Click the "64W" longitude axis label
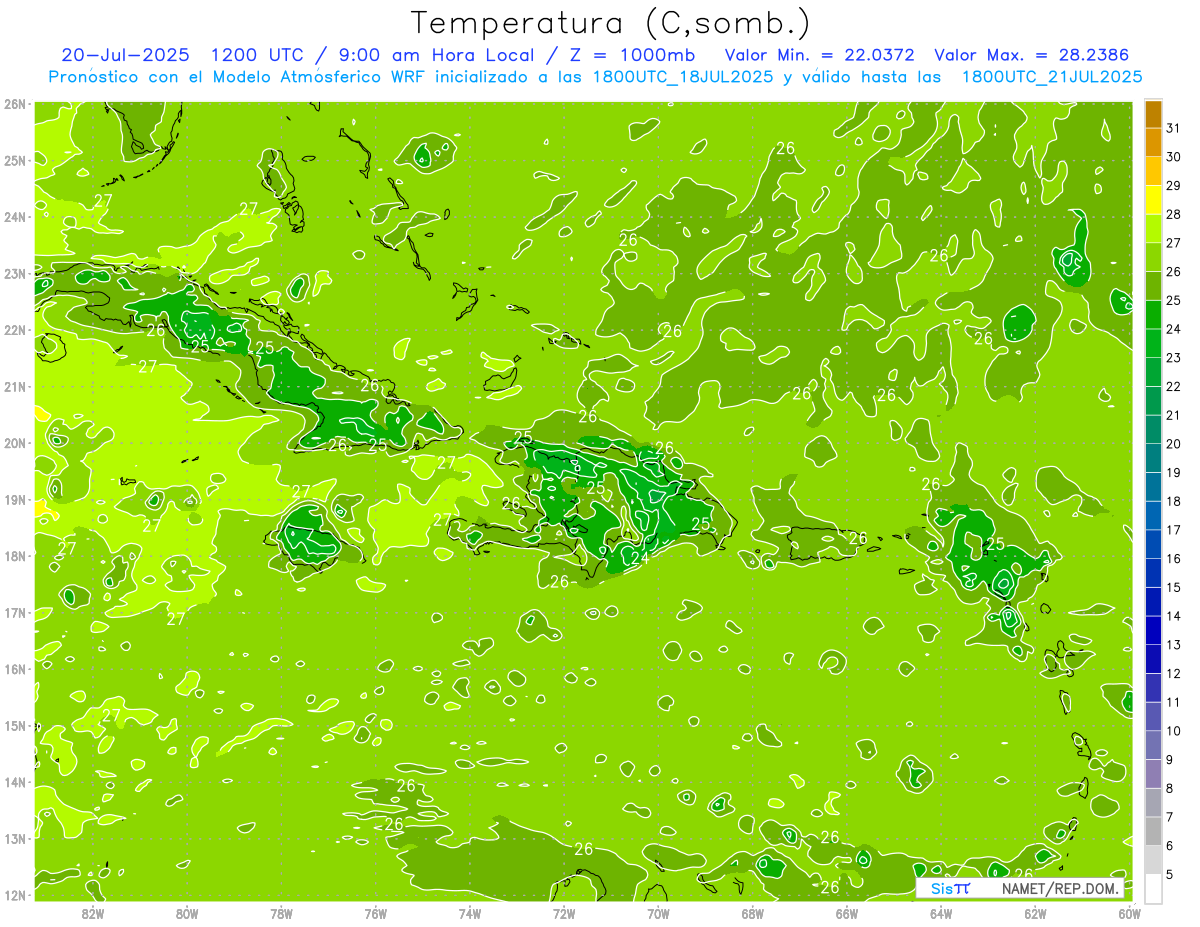Screen dimensions: 1200x927 [941, 913]
